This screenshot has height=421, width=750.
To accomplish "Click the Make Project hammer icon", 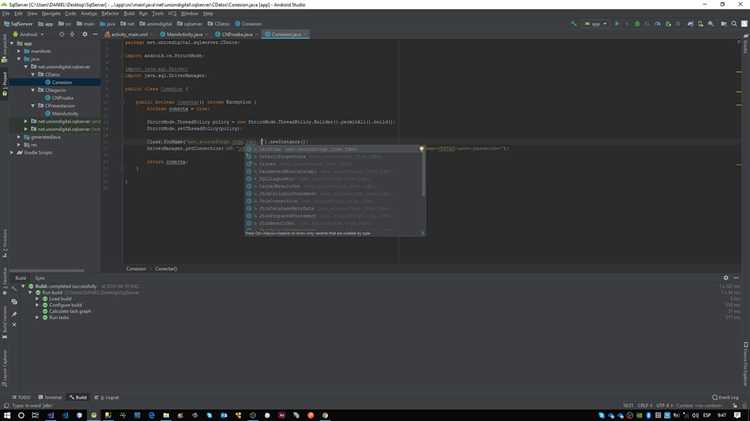I will coord(572,23).
